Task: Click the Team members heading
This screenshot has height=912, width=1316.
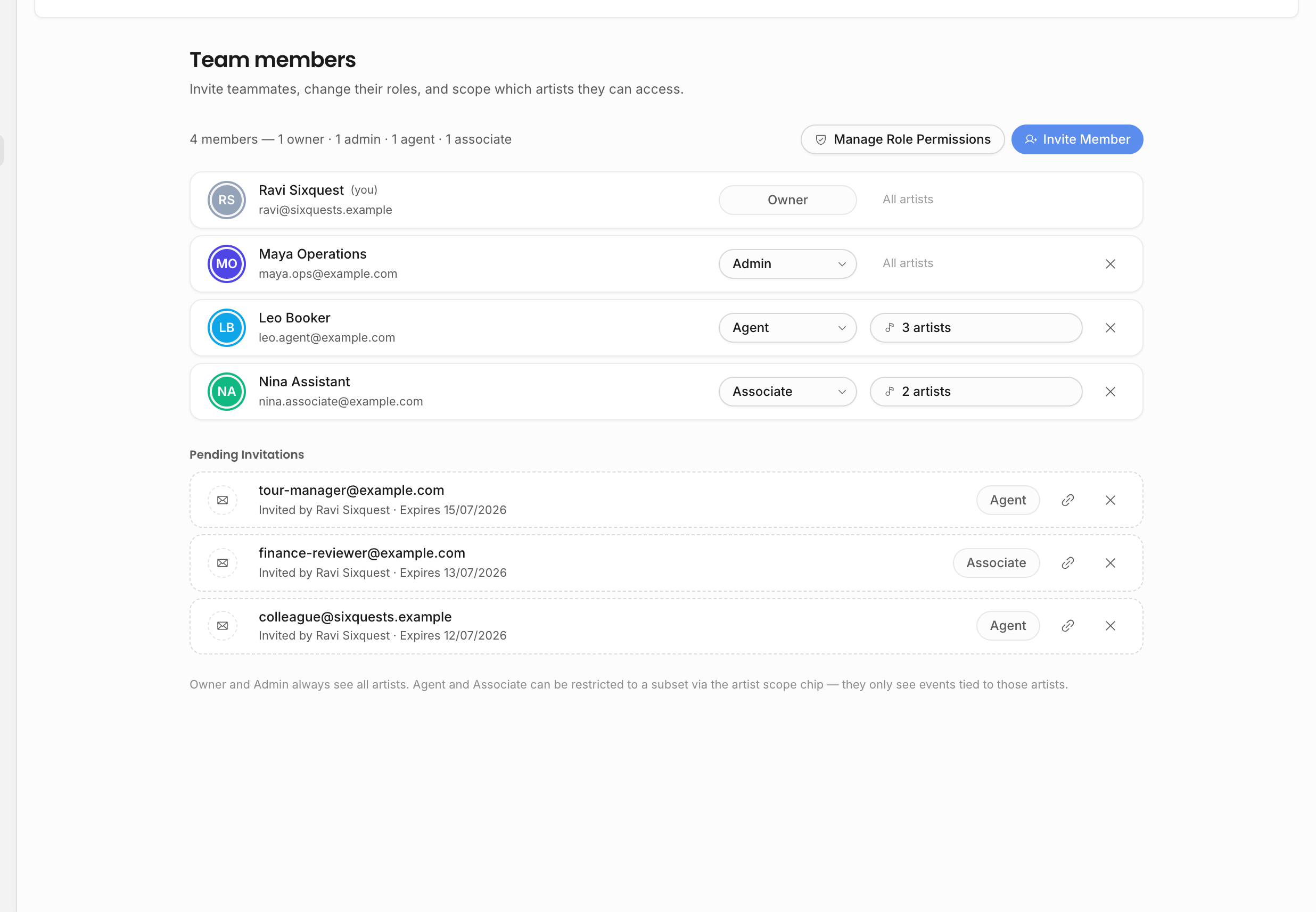Action: pos(273,60)
